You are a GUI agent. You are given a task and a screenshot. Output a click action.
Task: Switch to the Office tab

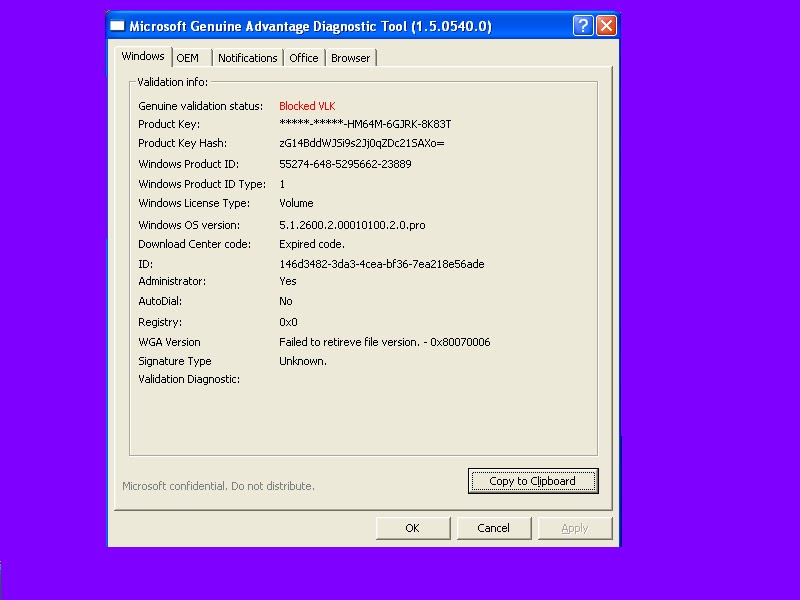(304, 58)
